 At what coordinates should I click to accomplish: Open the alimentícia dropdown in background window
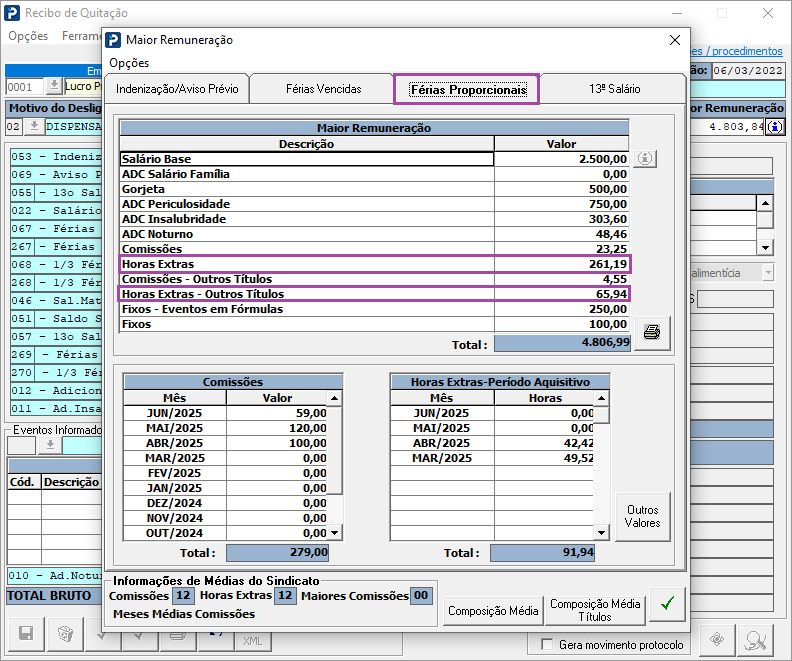pos(768,273)
